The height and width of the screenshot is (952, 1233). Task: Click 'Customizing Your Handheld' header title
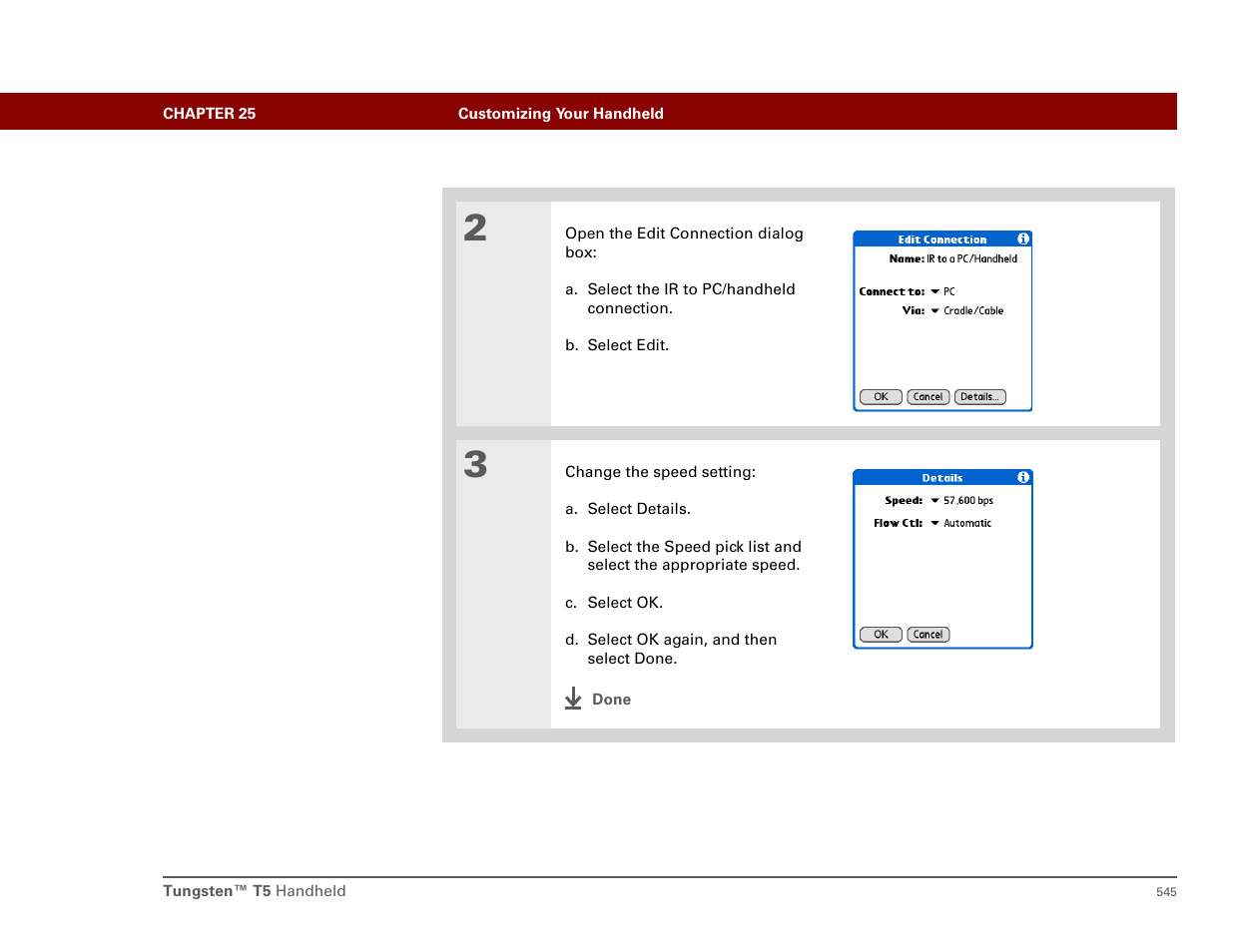click(x=560, y=114)
